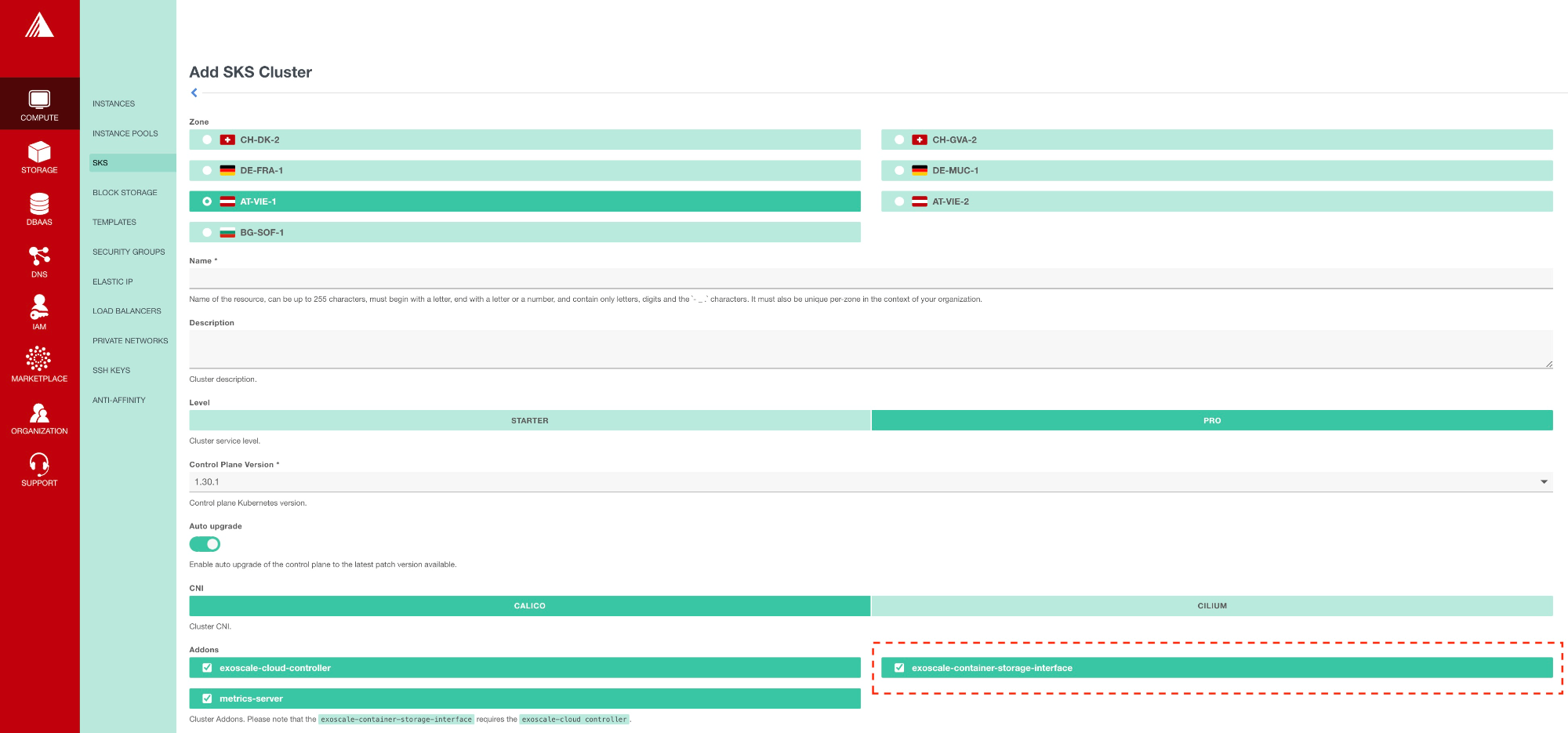Focus the cluster Name input field
The image size is (1568, 733).
871,278
